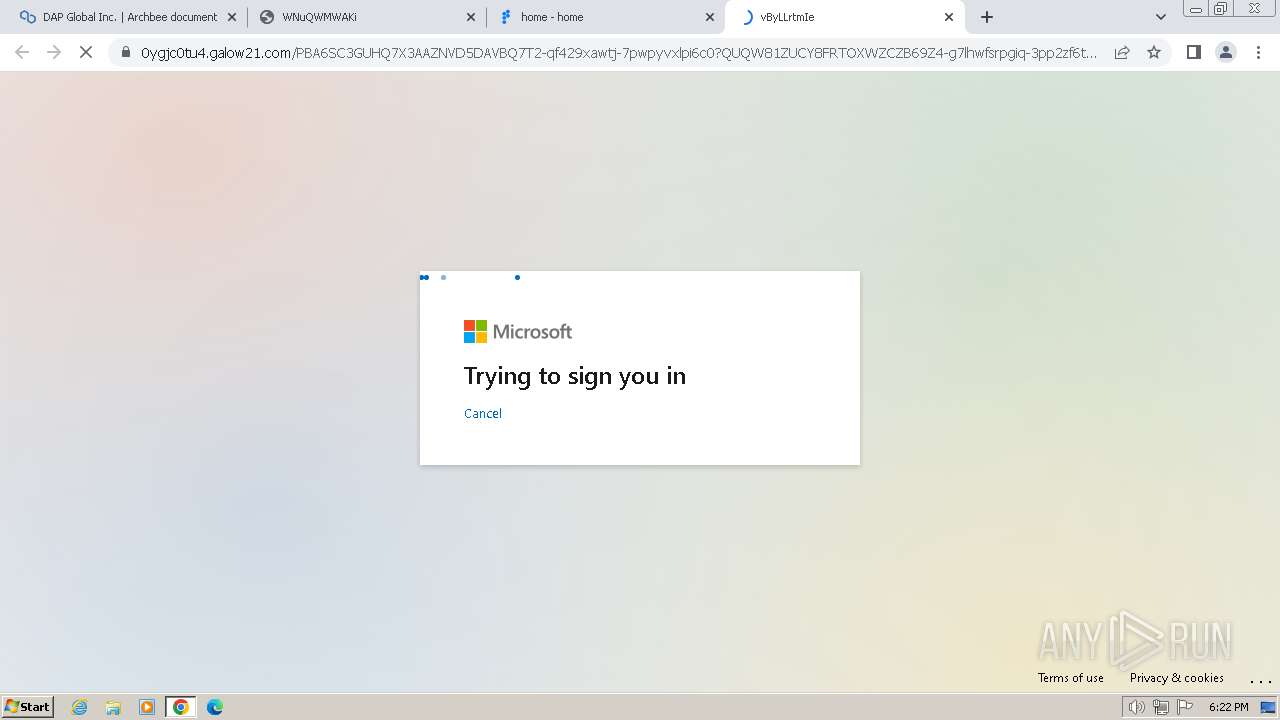Restore down the Chrome window
1280x720 pixels.
[x=1221, y=9]
